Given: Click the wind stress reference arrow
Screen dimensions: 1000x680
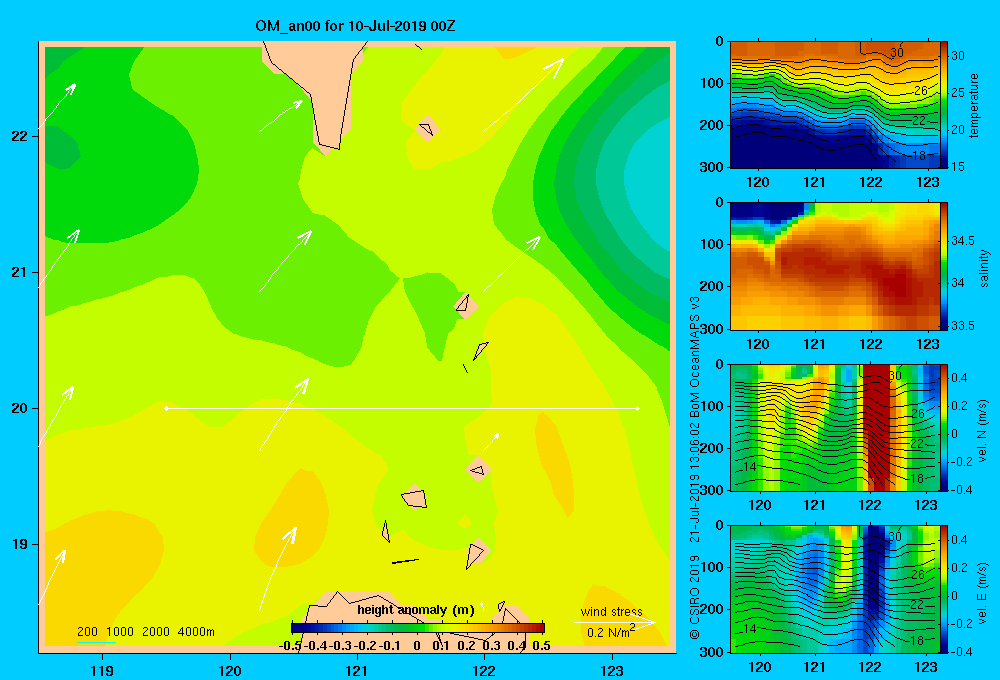Looking at the screenshot, I should click(x=615, y=622).
